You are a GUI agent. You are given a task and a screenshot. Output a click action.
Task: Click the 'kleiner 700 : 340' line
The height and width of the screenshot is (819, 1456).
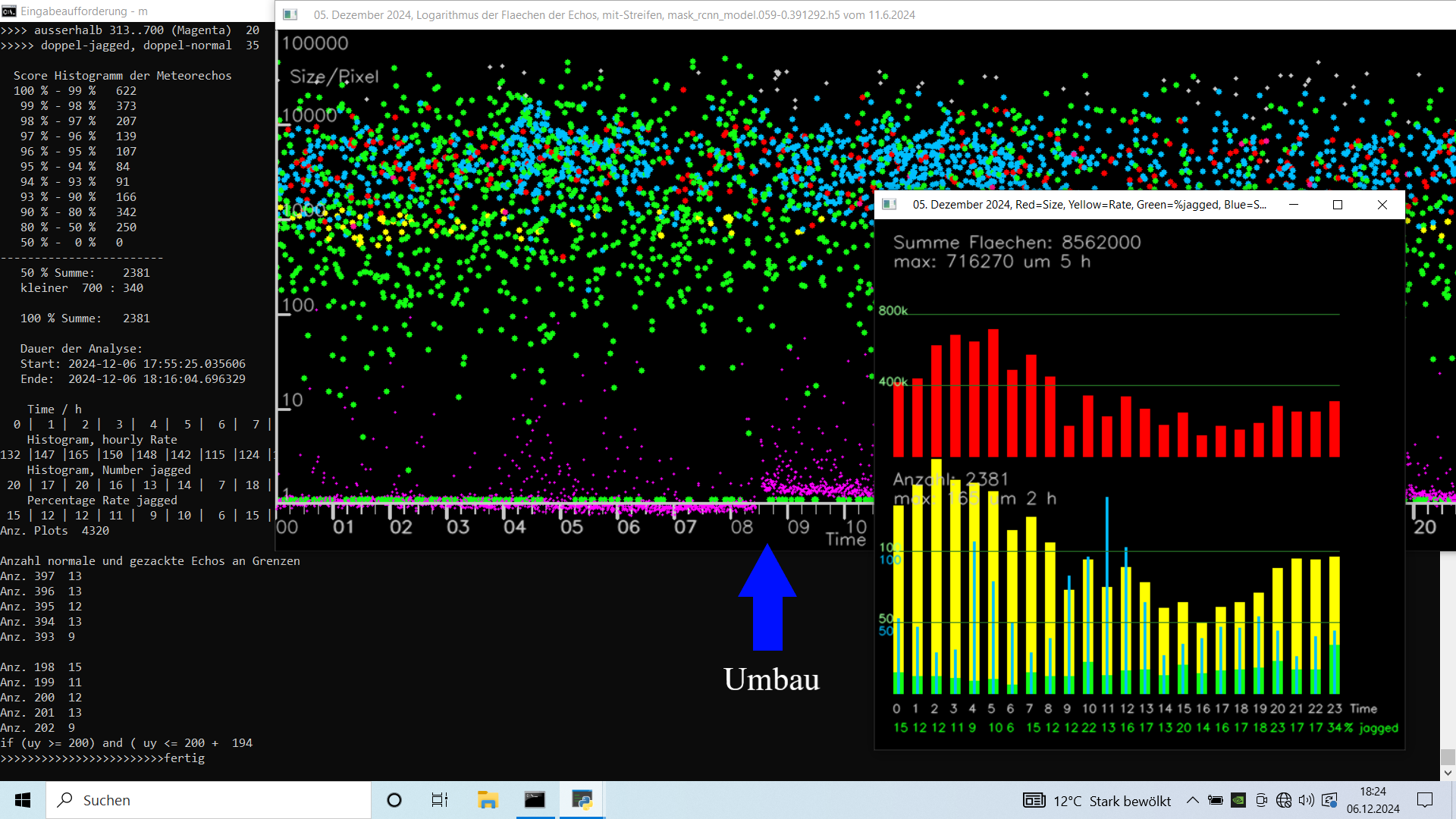click(x=82, y=288)
